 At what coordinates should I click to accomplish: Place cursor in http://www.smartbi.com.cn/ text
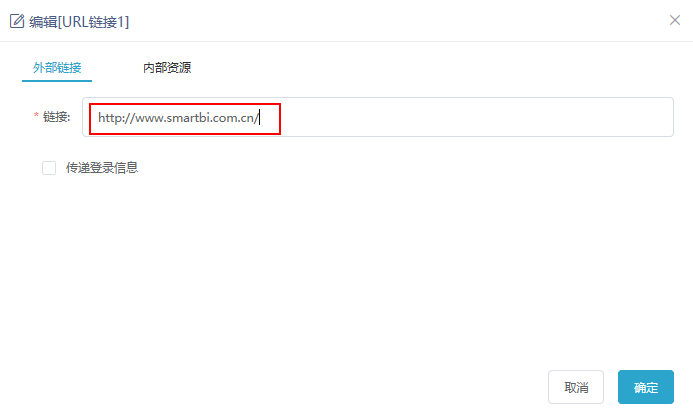tap(178, 118)
